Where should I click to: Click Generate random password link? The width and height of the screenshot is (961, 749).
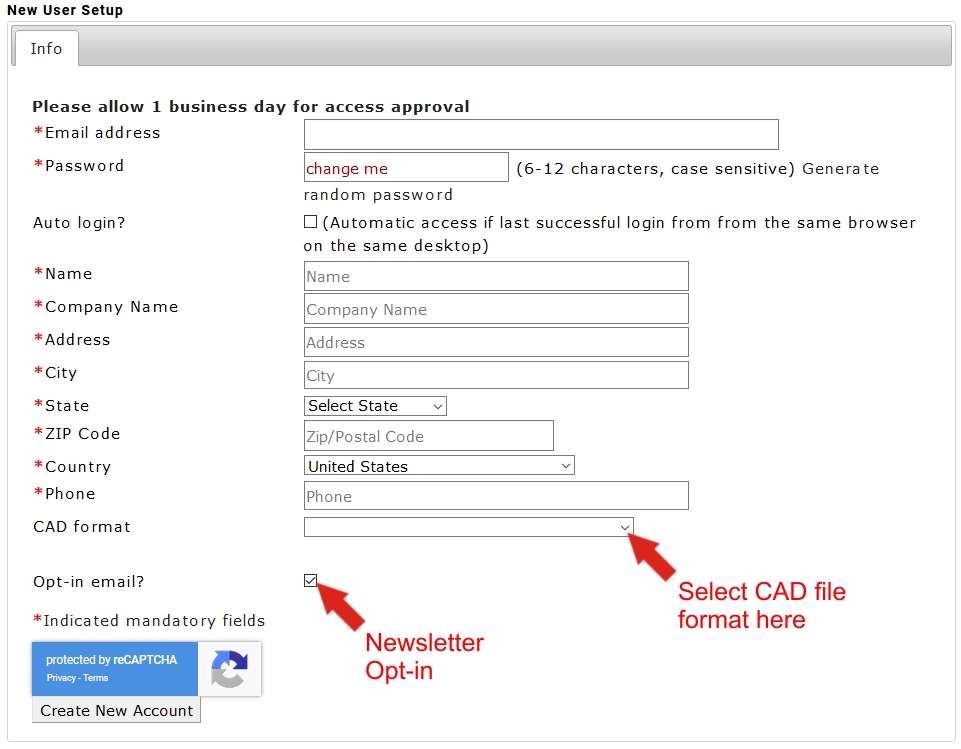click(840, 169)
